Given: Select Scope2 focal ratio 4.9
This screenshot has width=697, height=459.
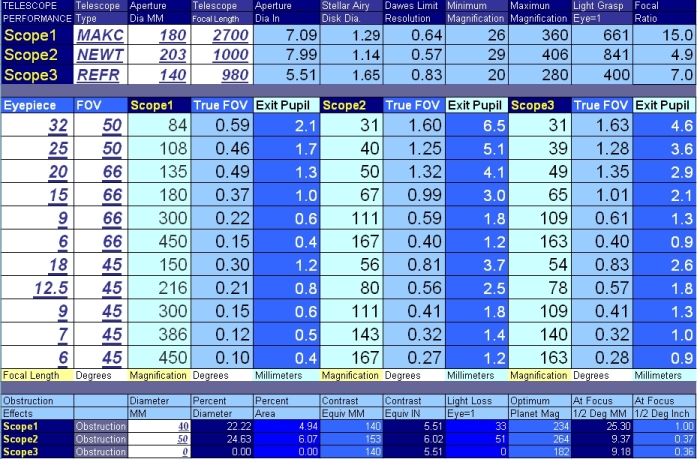Looking at the screenshot, I should pyautogui.click(x=665, y=55).
